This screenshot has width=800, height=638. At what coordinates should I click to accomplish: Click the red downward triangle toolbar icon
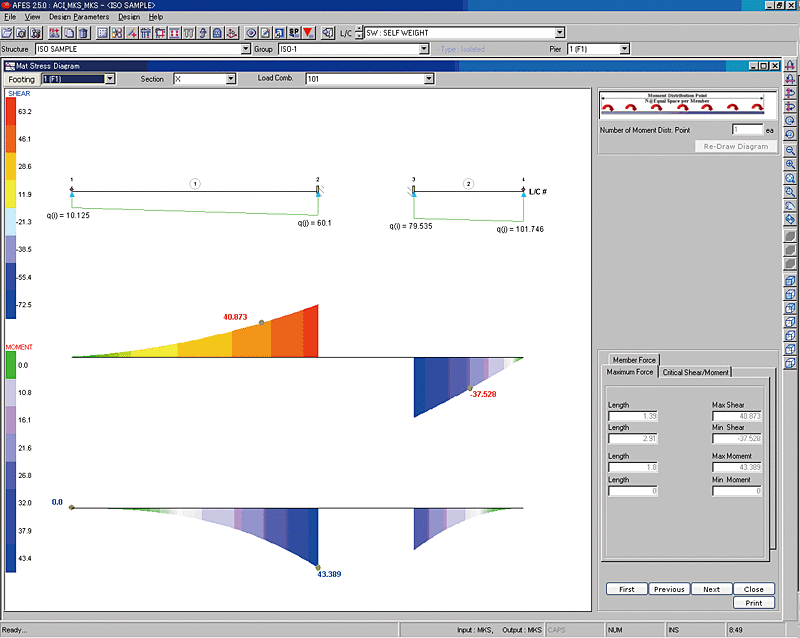pos(308,33)
